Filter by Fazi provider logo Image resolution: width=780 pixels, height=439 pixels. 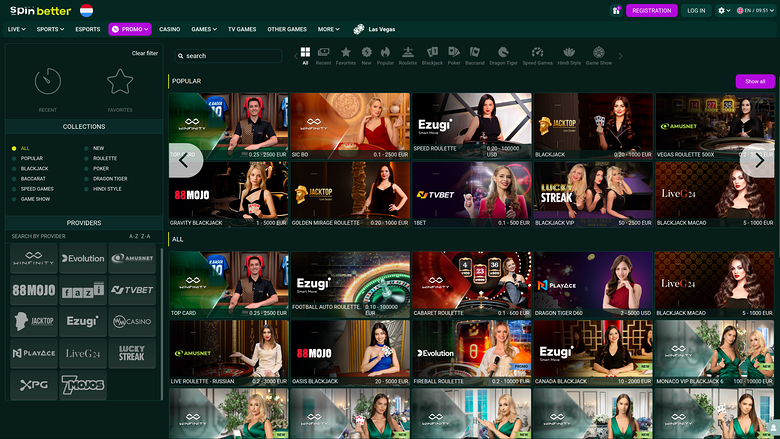click(83, 290)
